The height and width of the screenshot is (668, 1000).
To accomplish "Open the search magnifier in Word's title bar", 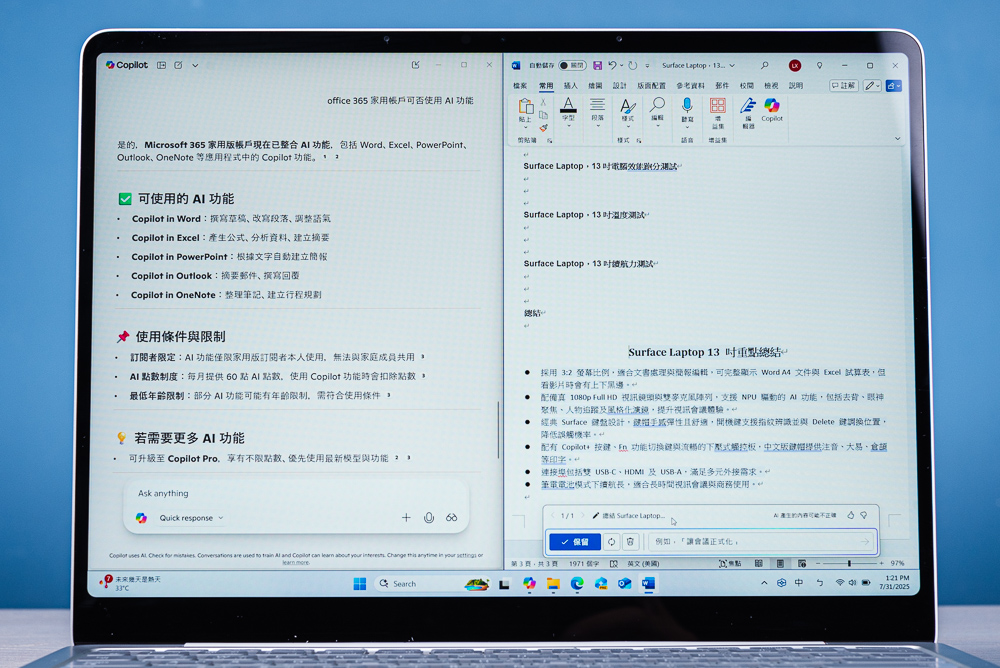I will tap(764, 65).
